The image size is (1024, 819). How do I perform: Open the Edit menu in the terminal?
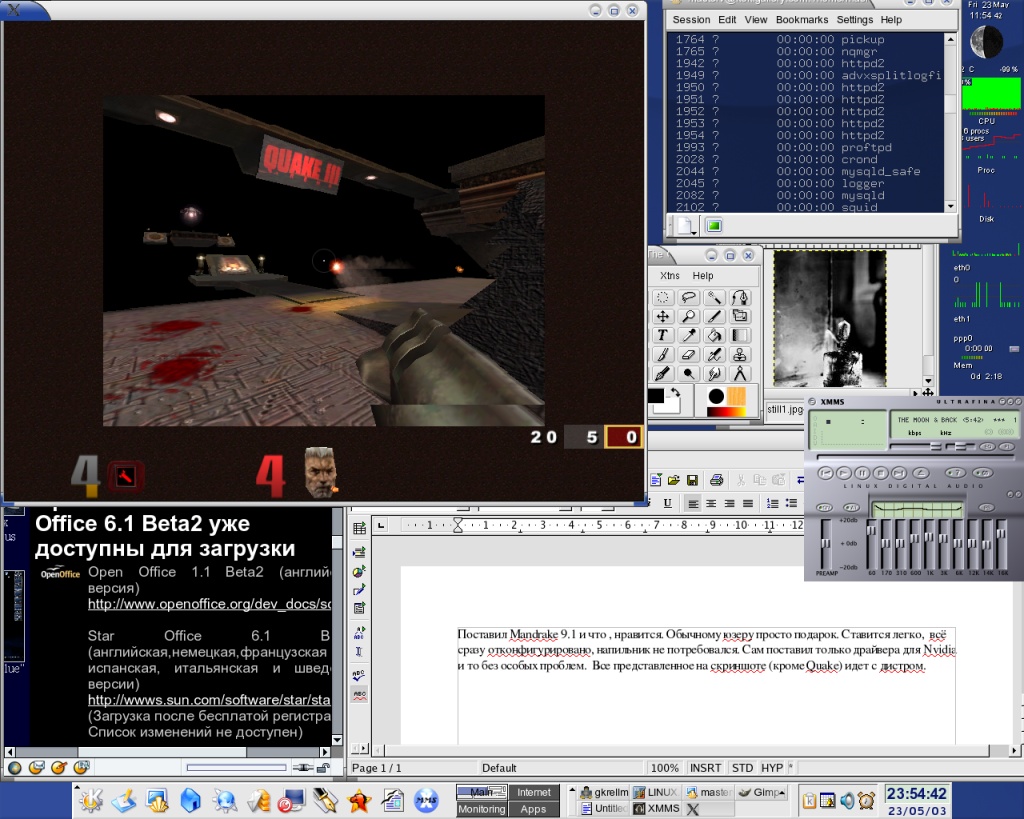point(727,20)
